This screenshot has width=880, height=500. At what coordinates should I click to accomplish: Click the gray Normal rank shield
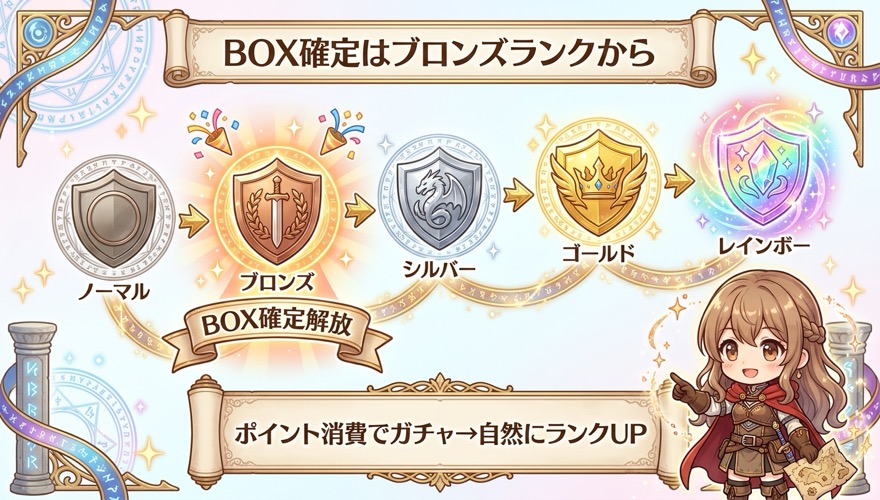tap(114, 218)
